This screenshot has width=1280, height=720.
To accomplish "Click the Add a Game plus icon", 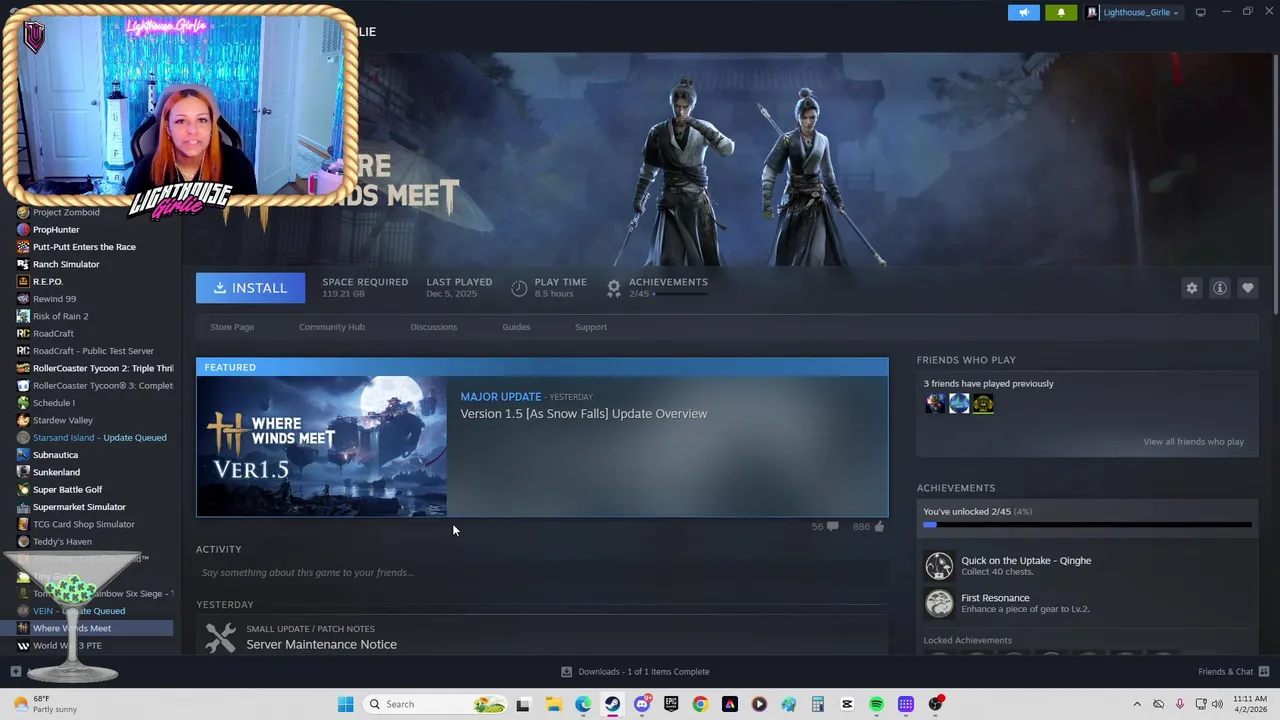I will (15, 672).
